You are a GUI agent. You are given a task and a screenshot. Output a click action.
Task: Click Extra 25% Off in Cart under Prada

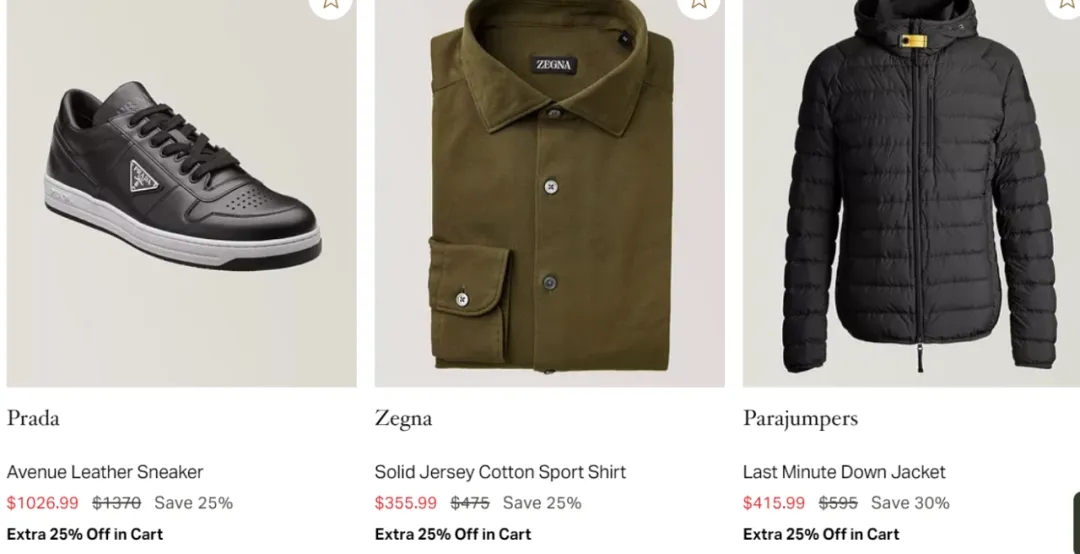coord(85,534)
